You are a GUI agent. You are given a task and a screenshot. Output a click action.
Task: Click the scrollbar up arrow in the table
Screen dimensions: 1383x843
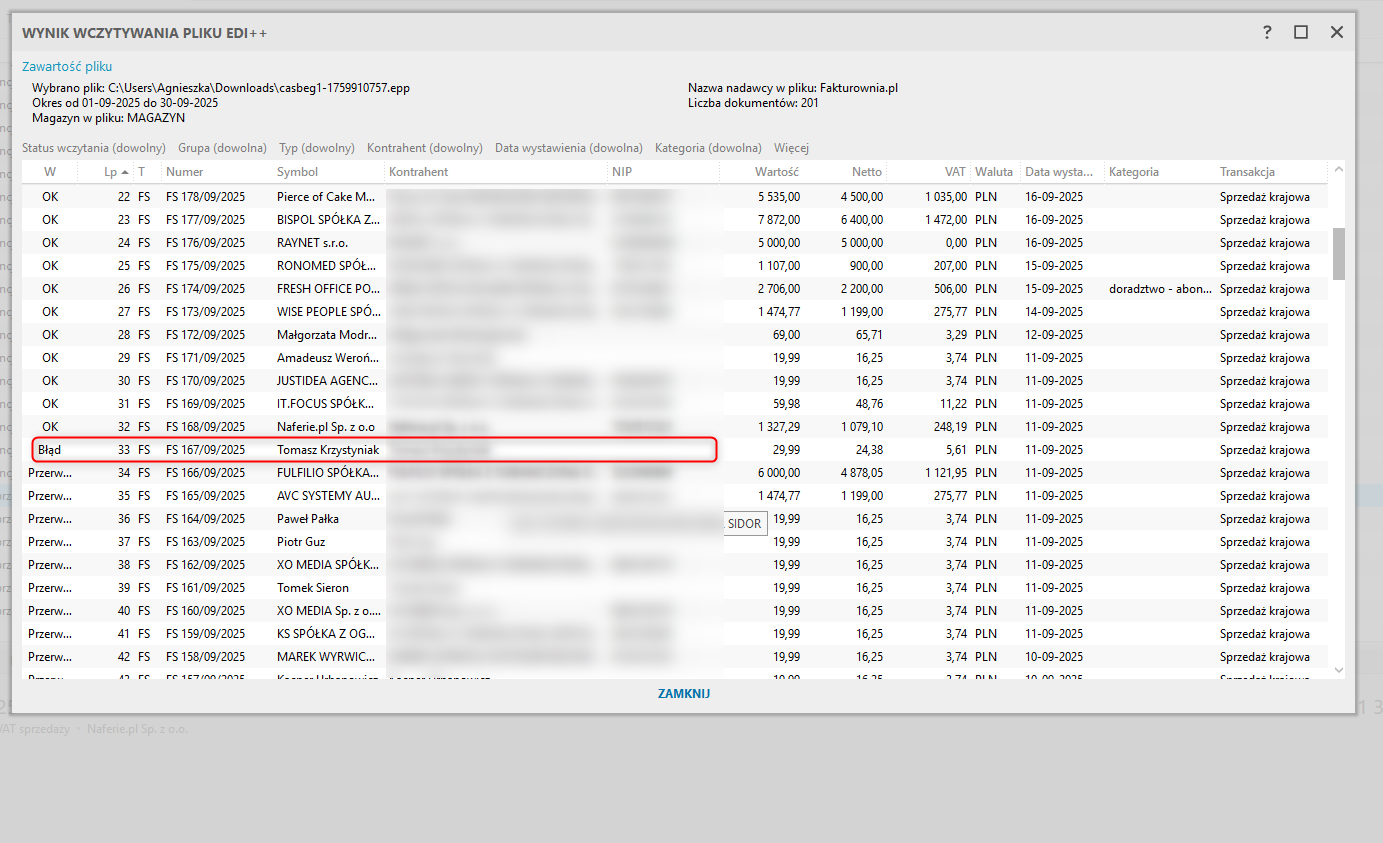[x=1338, y=170]
